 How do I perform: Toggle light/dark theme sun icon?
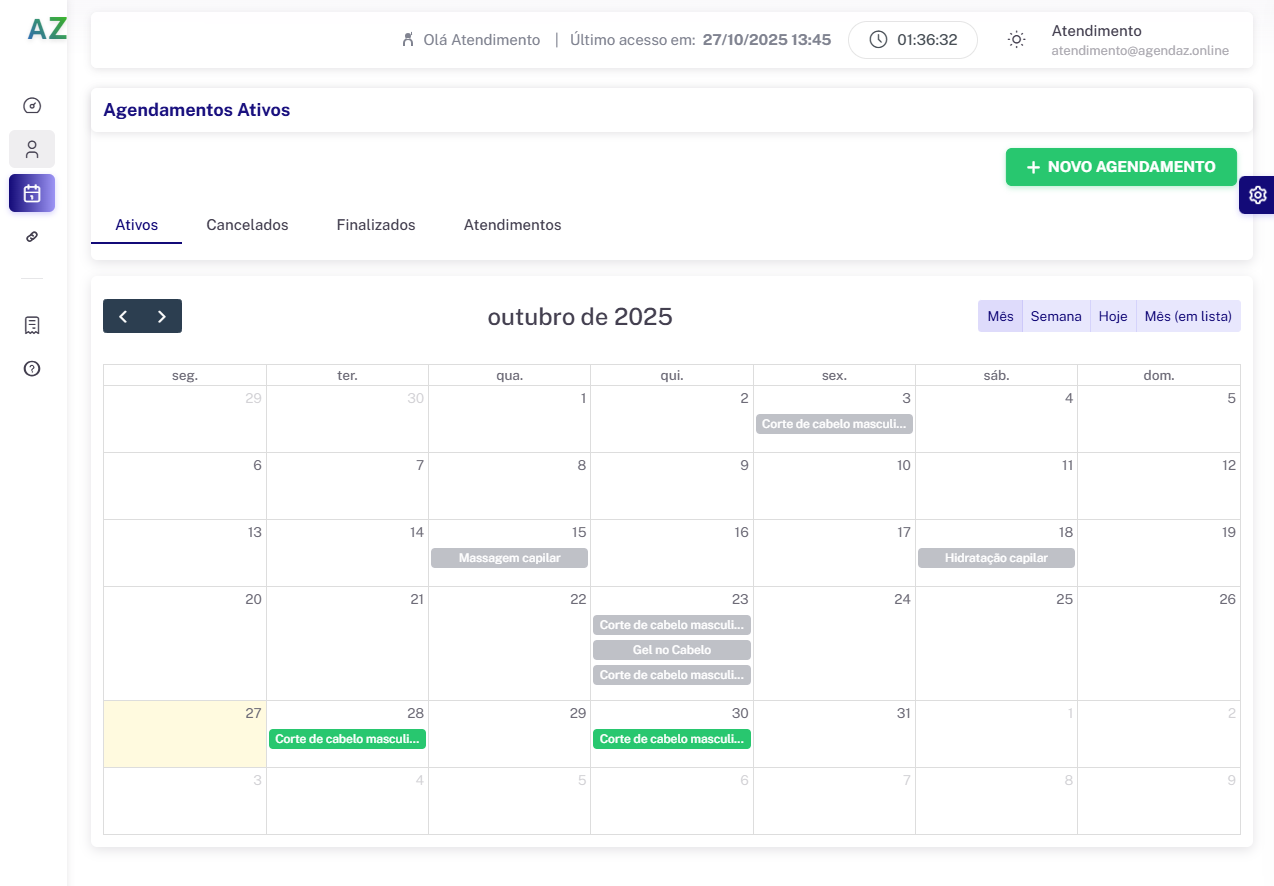point(1016,40)
